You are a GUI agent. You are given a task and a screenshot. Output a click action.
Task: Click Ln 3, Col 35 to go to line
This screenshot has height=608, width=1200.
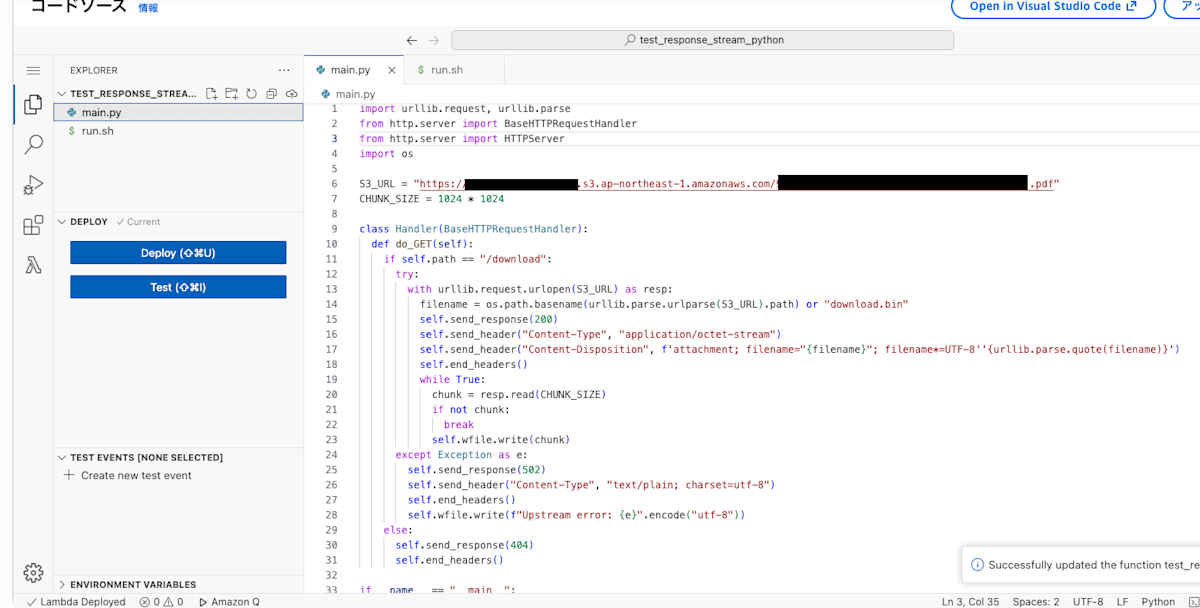click(x=971, y=602)
